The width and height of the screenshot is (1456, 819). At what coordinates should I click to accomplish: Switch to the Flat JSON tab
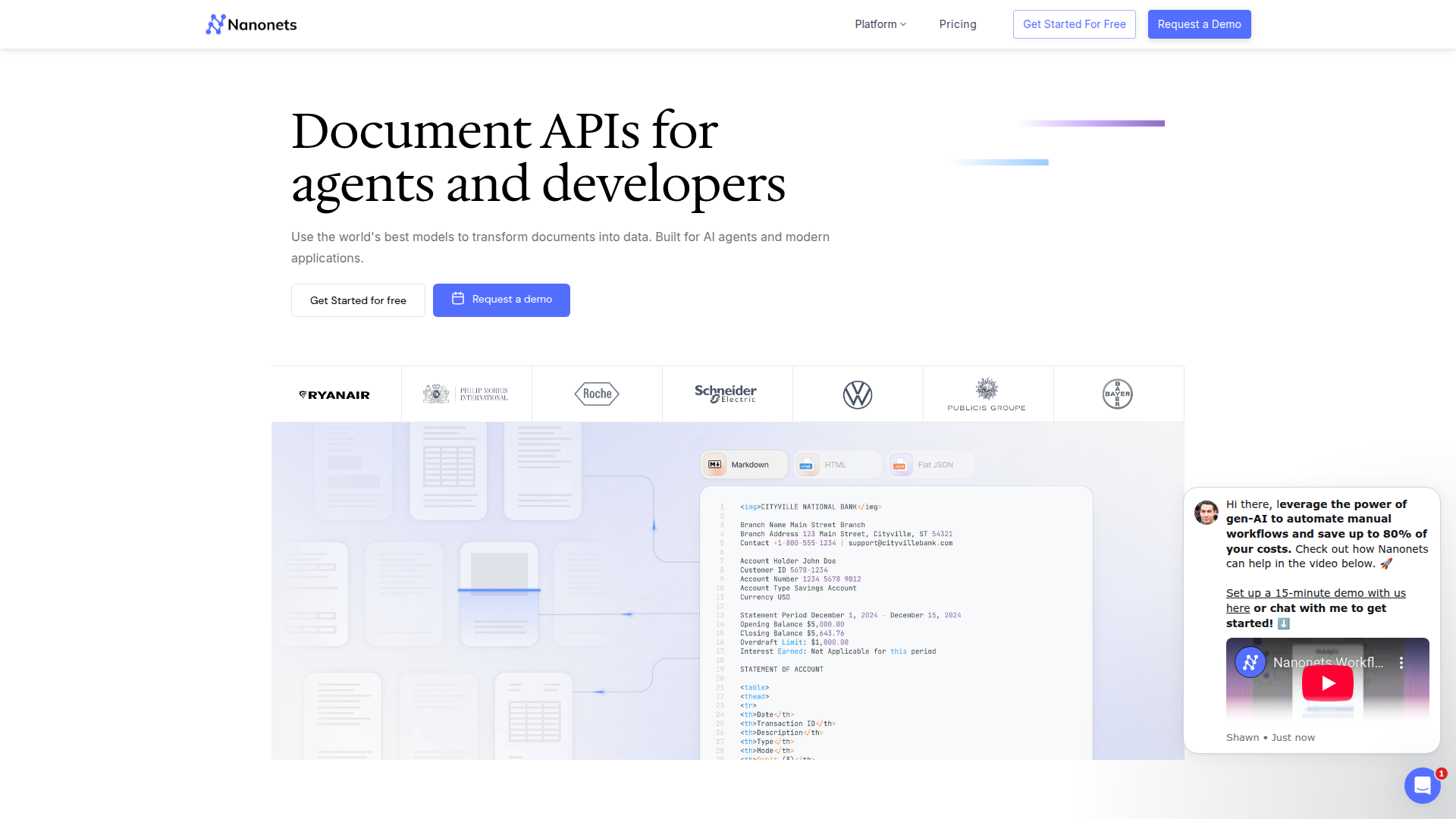930,465
